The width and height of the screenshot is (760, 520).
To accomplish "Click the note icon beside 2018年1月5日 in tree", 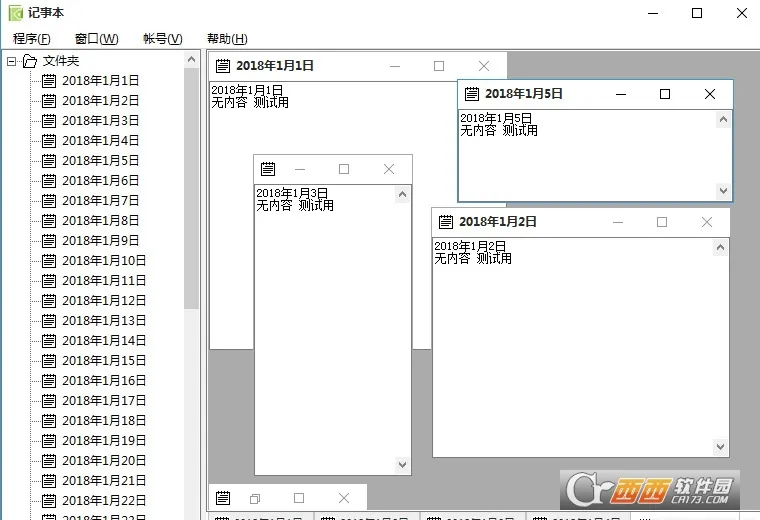I will coord(48,160).
